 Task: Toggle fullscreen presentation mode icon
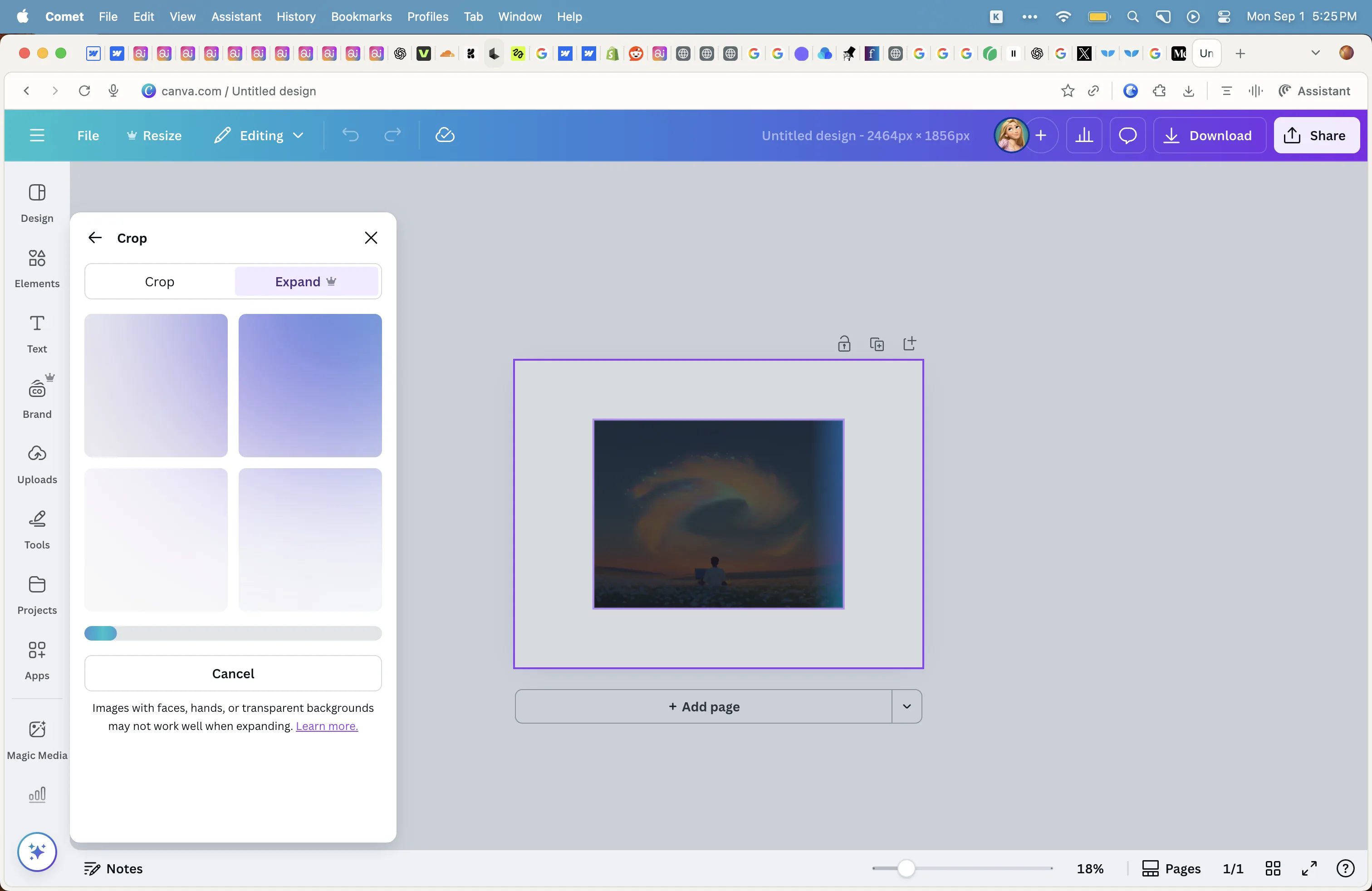[x=1309, y=868]
